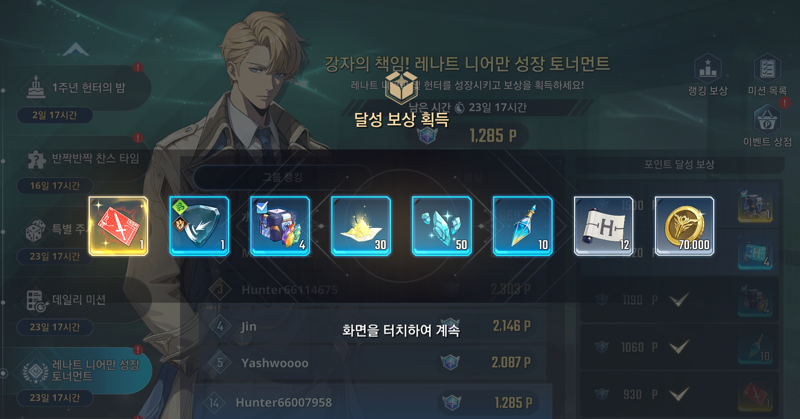This screenshot has height=419, width=800.
Task: Click the checkmark on the 1190 P reward row
Action: [679, 300]
